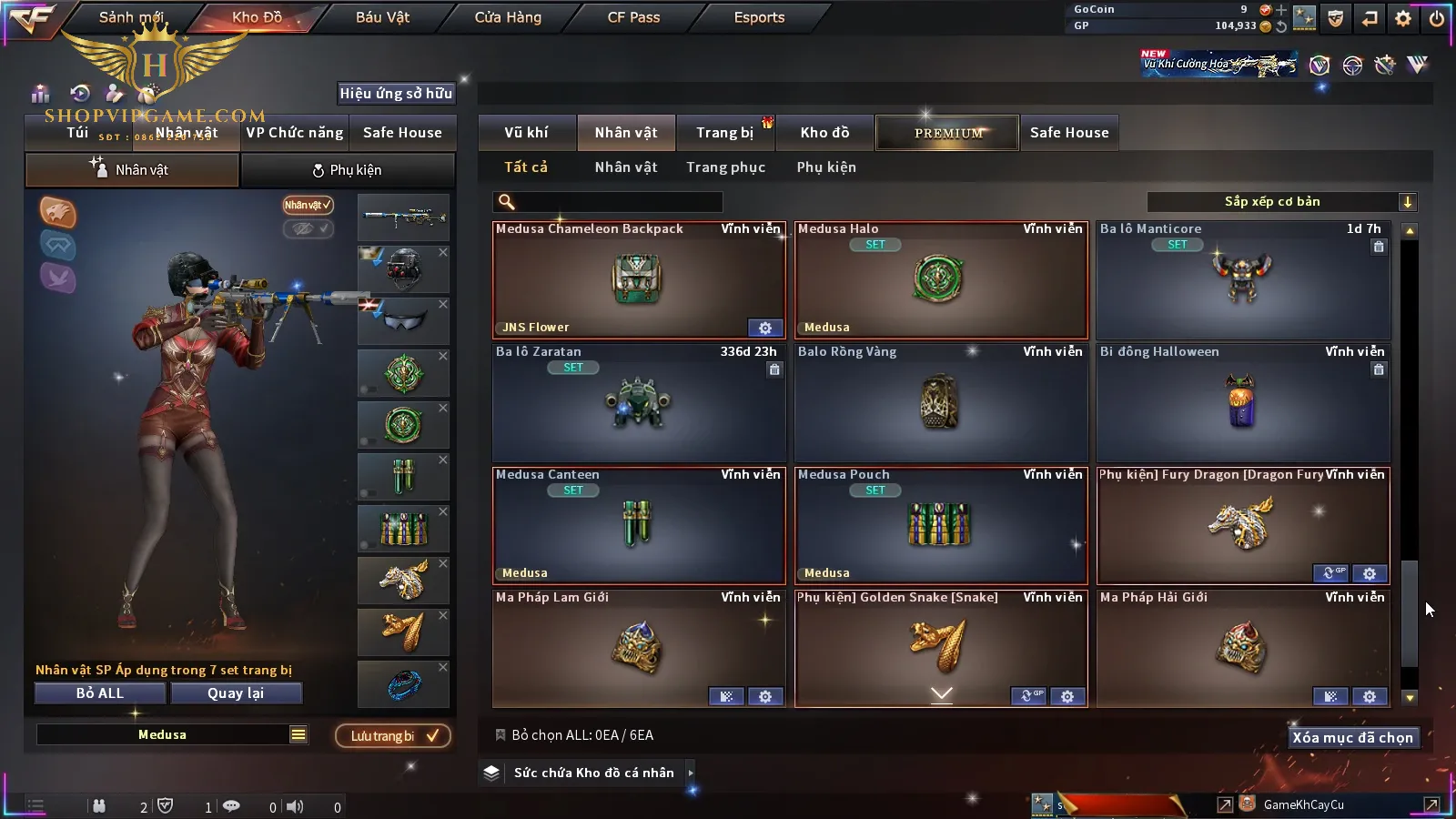This screenshot has height=819, width=1456.
Task: Open the Vũ Khí Cường Hóa banner
Action: point(1219,64)
